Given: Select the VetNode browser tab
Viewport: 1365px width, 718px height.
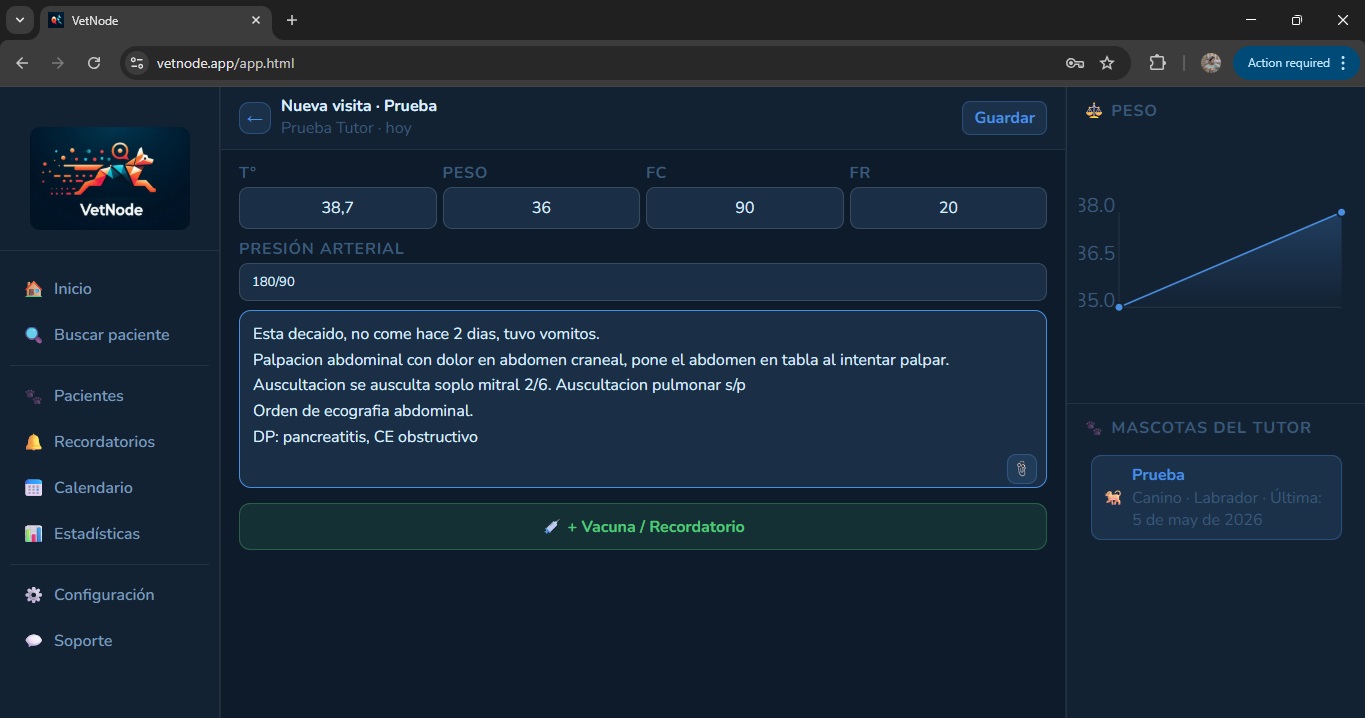Looking at the screenshot, I should click(155, 20).
